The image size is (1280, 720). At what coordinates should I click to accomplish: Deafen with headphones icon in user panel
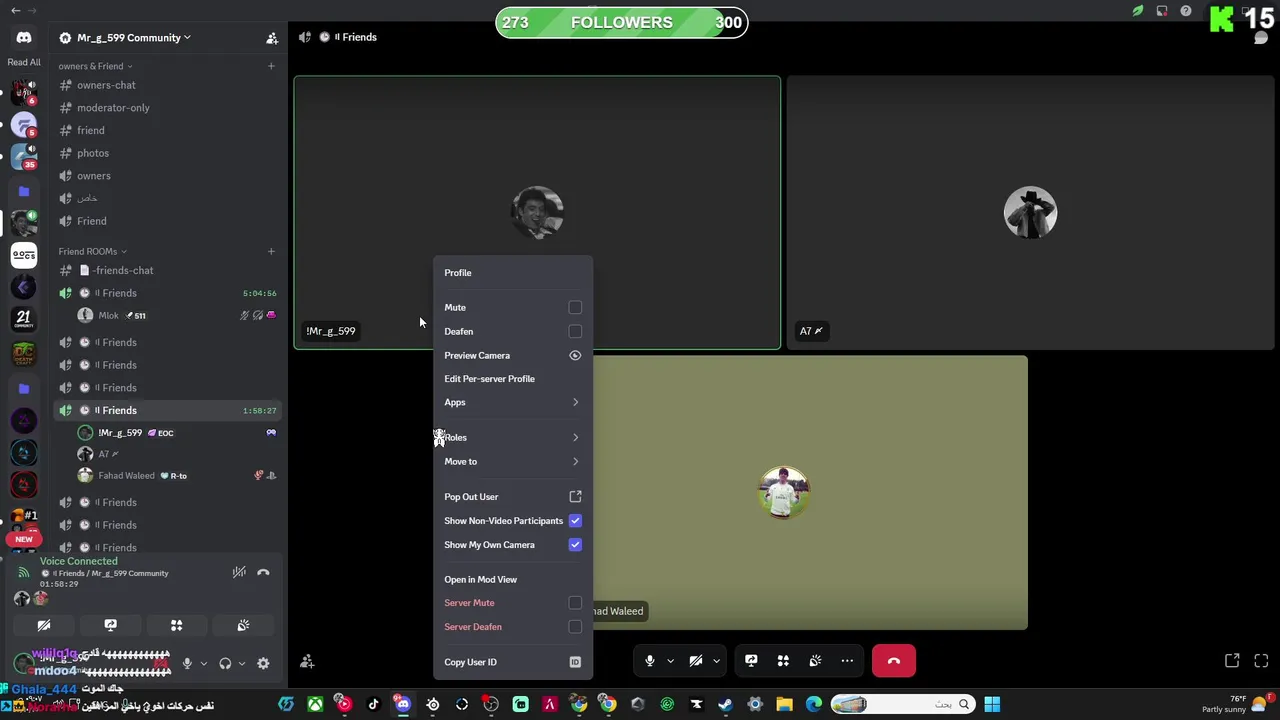pyautogui.click(x=225, y=663)
